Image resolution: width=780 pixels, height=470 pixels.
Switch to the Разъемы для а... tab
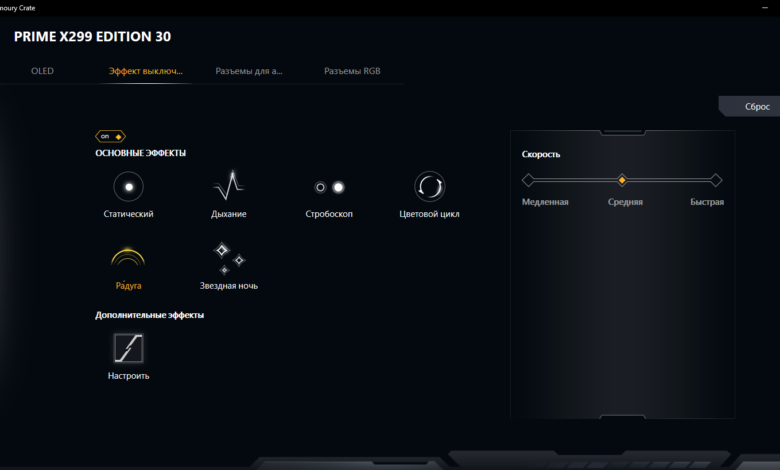249,71
